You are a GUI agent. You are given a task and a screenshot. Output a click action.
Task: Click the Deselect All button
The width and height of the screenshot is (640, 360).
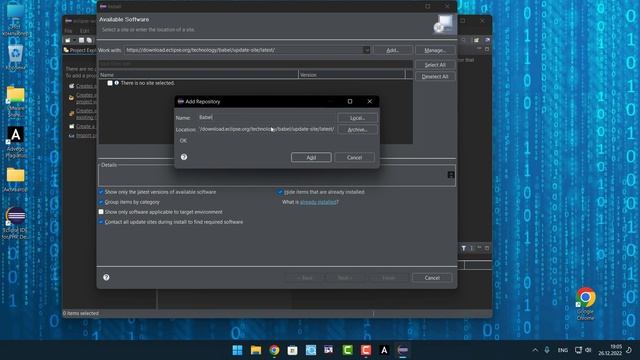coord(435,76)
